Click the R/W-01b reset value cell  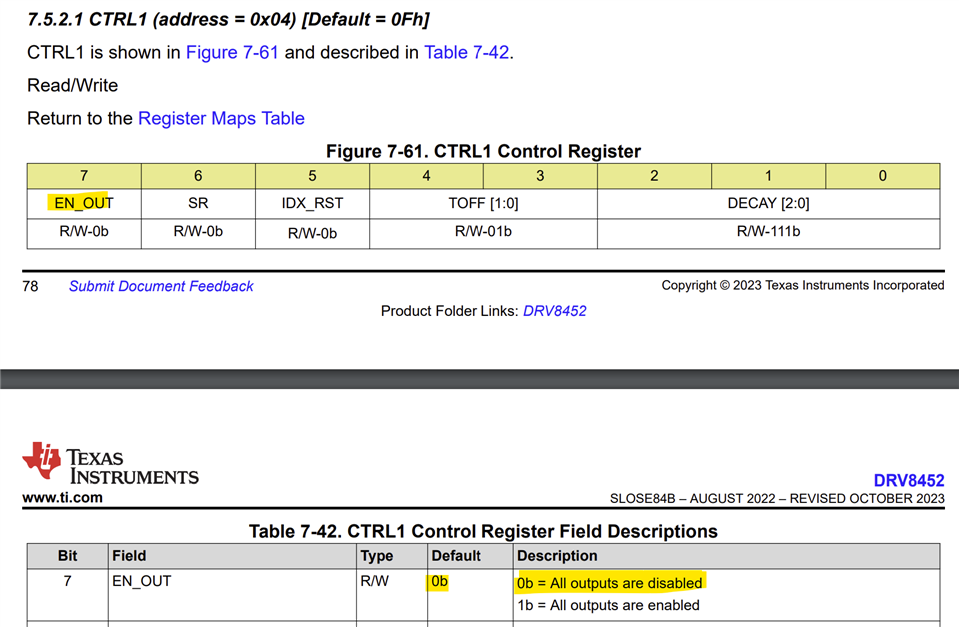(x=483, y=232)
